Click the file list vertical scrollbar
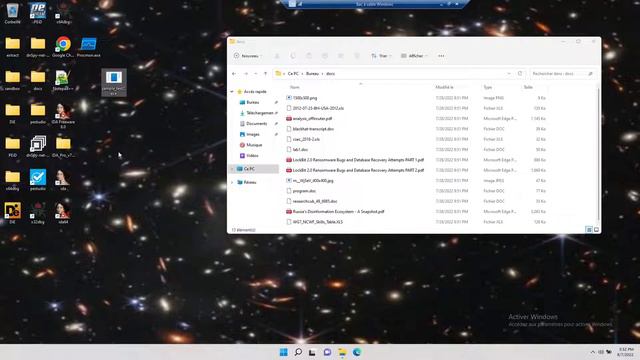The width and height of the screenshot is (640, 360). point(598,155)
